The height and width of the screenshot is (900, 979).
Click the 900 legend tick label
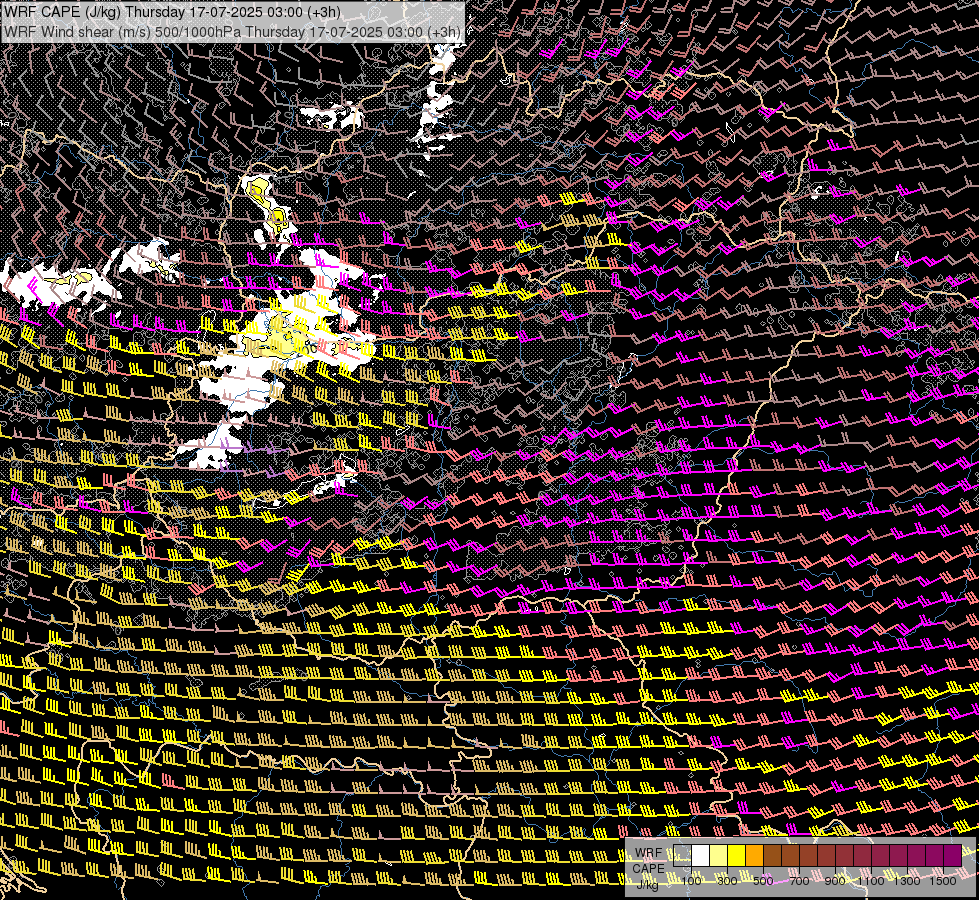pos(835,881)
